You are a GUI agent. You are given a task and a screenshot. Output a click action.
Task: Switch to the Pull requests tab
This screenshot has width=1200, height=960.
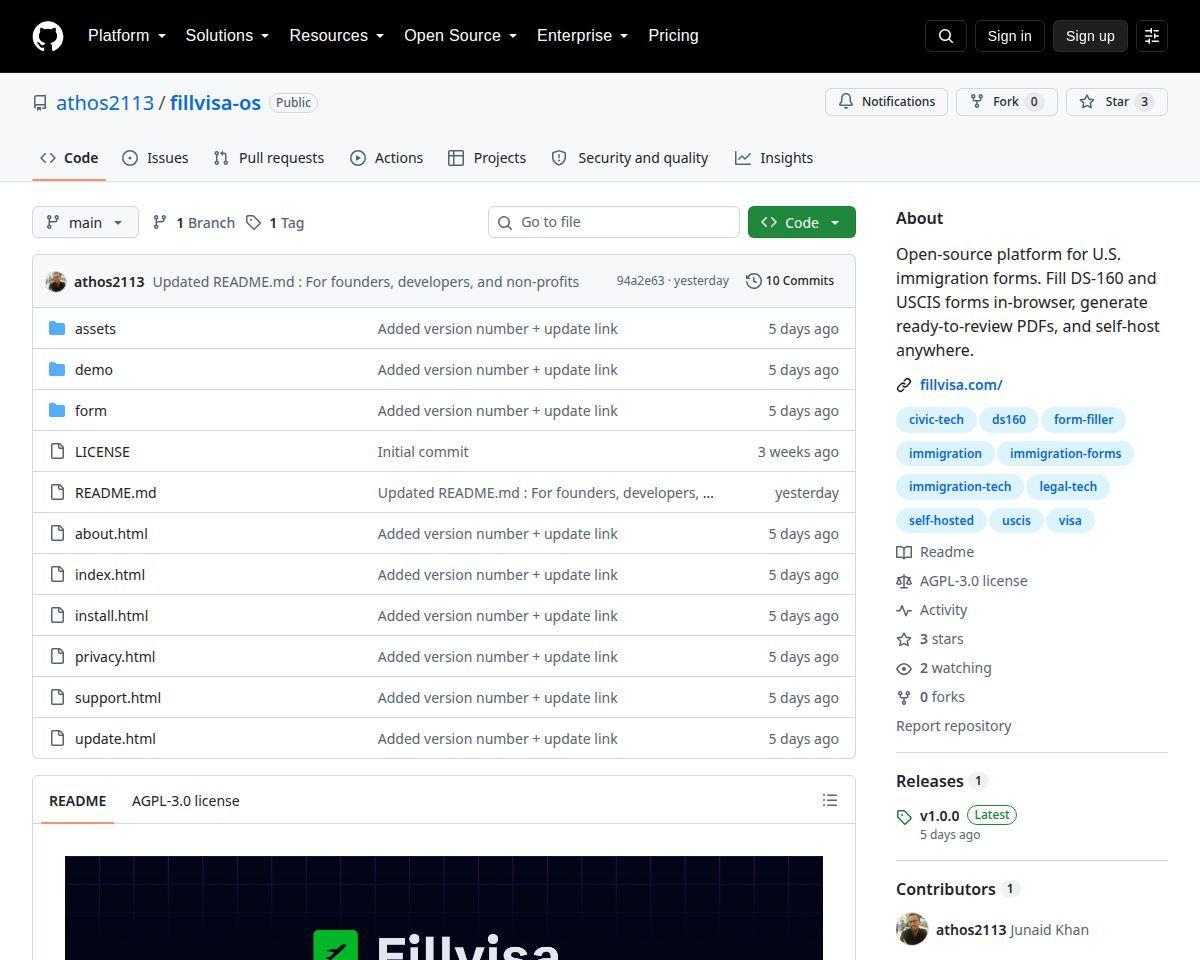pyautogui.click(x=269, y=158)
